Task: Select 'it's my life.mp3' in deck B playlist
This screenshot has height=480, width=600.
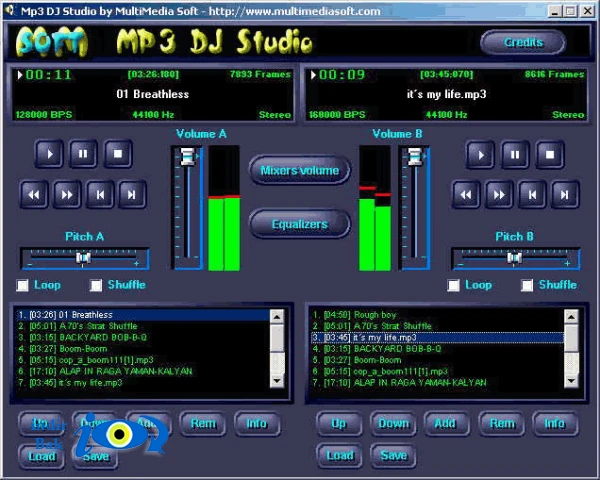Action: (437, 337)
